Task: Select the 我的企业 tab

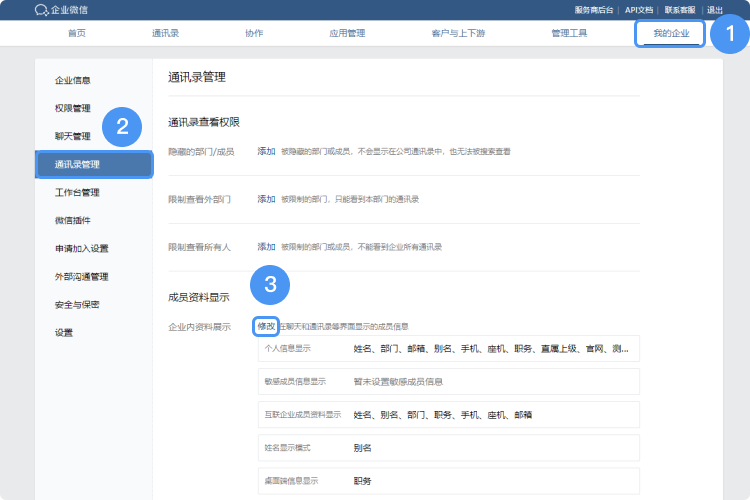Action: (671, 33)
